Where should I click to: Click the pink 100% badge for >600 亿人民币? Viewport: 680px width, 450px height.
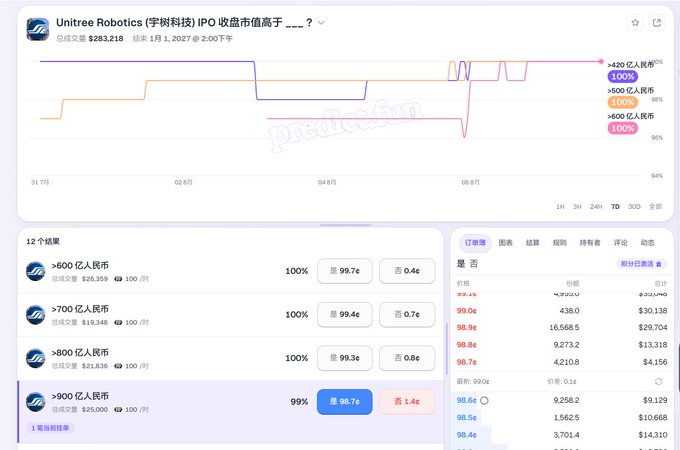coord(622,128)
